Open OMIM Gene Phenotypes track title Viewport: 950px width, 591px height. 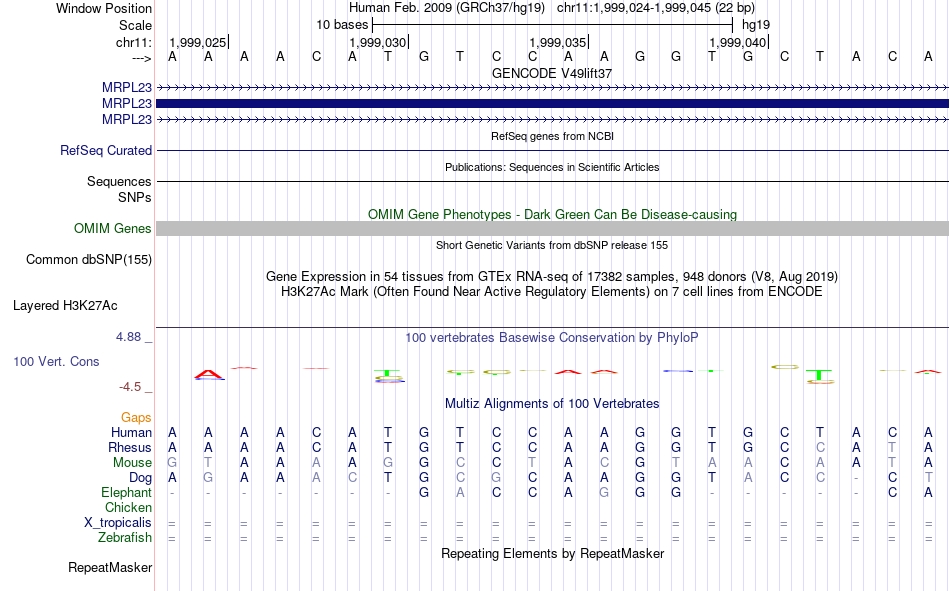point(552,215)
